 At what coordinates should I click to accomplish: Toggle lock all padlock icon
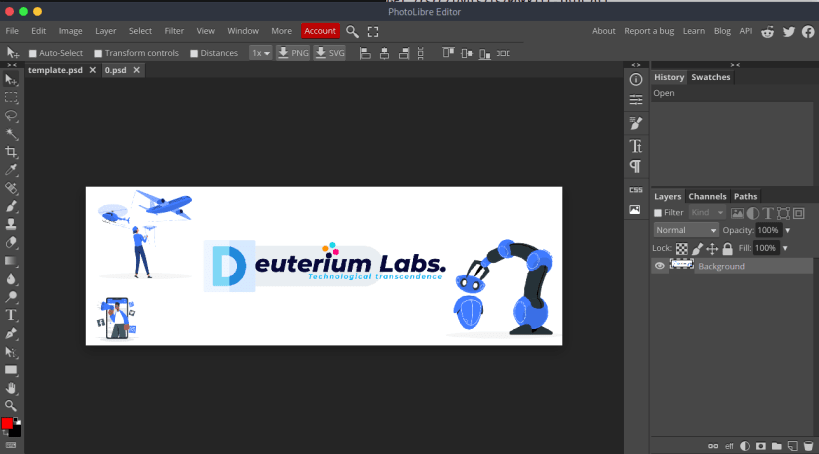coord(728,249)
